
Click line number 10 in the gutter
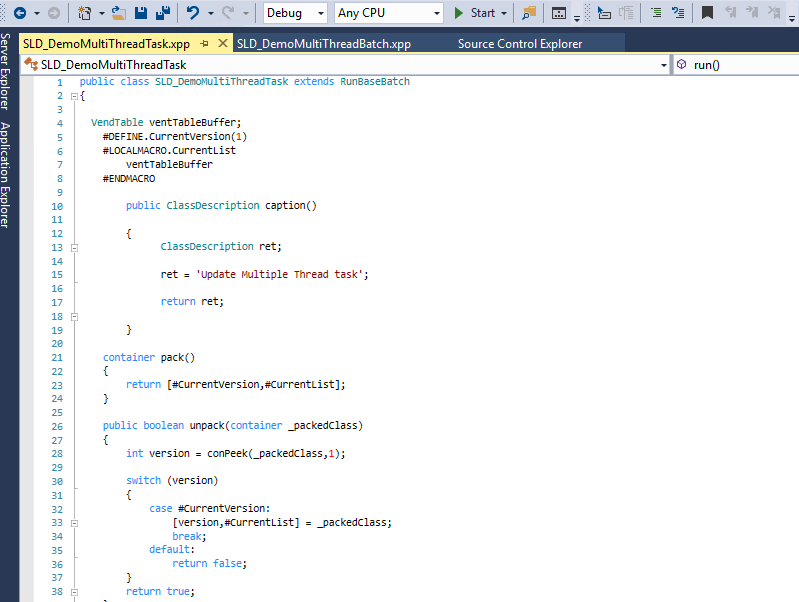click(x=57, y=206)
